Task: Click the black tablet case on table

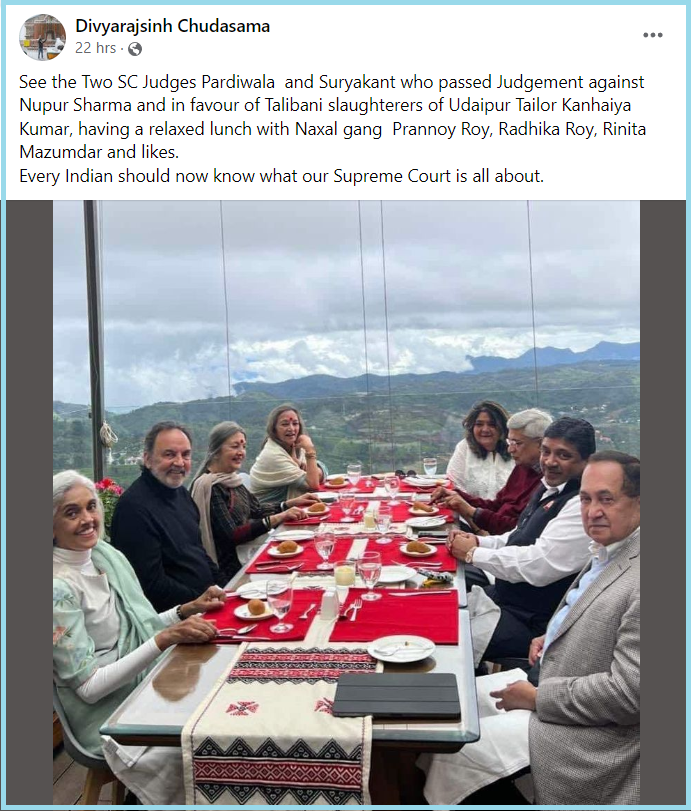Action: (x=397, y=695)
